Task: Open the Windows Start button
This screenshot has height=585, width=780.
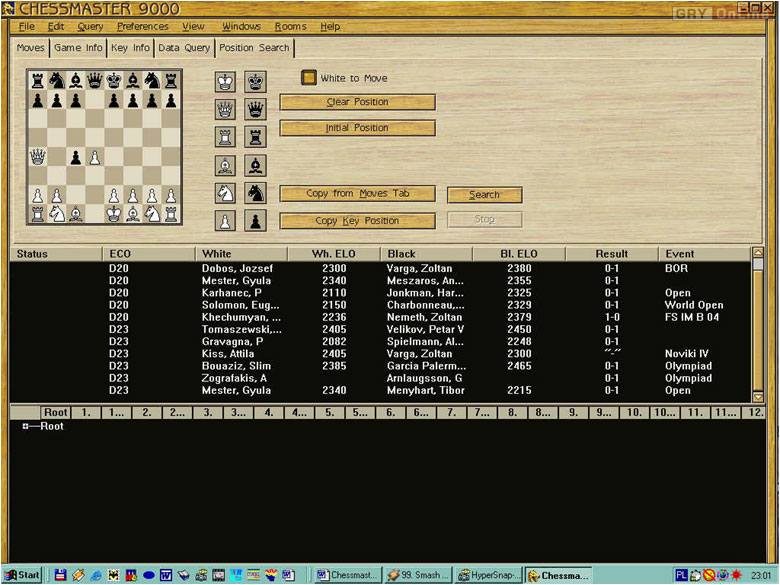Action: tap(23, 576)
